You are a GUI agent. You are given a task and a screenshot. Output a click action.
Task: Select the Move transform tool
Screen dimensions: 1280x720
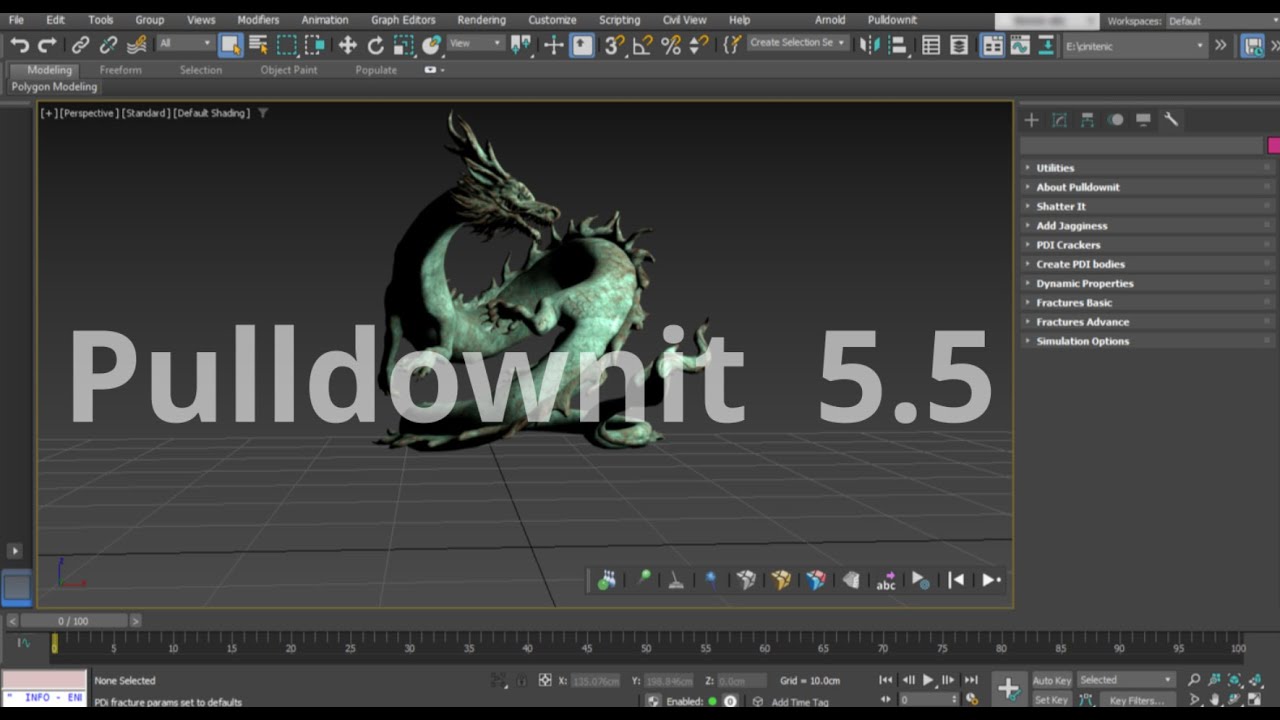347,45
